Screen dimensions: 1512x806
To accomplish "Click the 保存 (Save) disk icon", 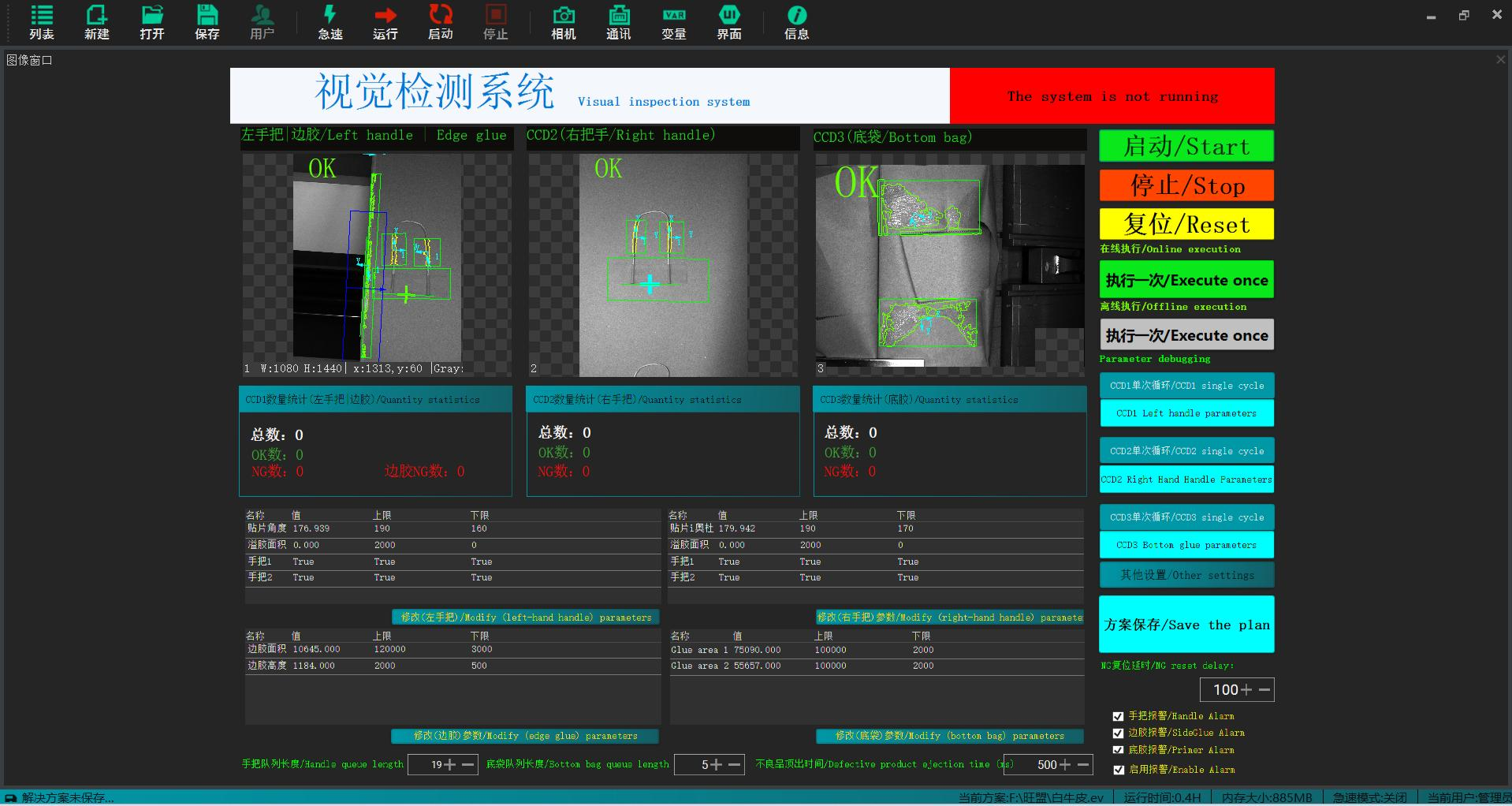I will (x=207, y=22).
